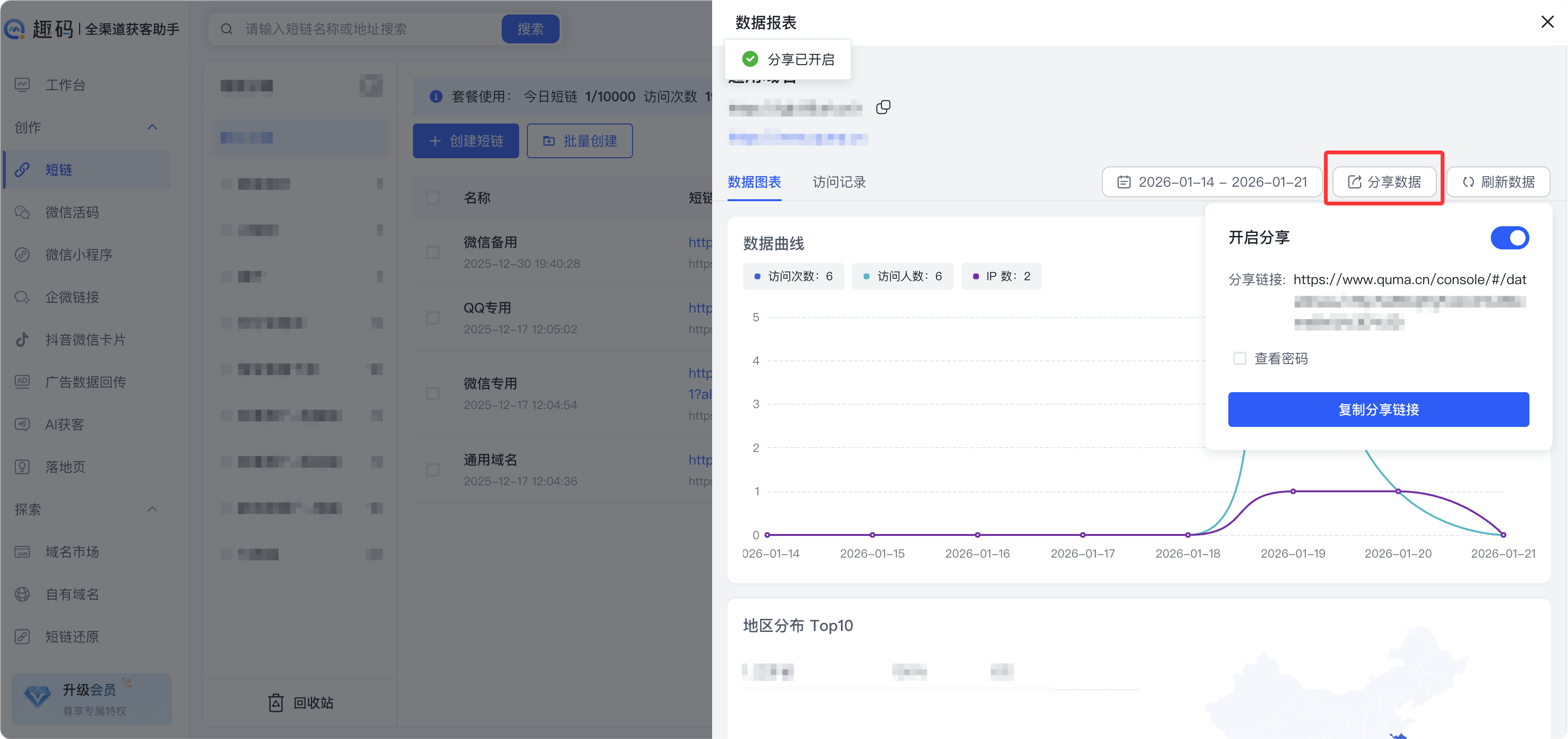Toggle the 访问次数 legend series
This screenshot has height=739, width=1568.
coord(793,276)
